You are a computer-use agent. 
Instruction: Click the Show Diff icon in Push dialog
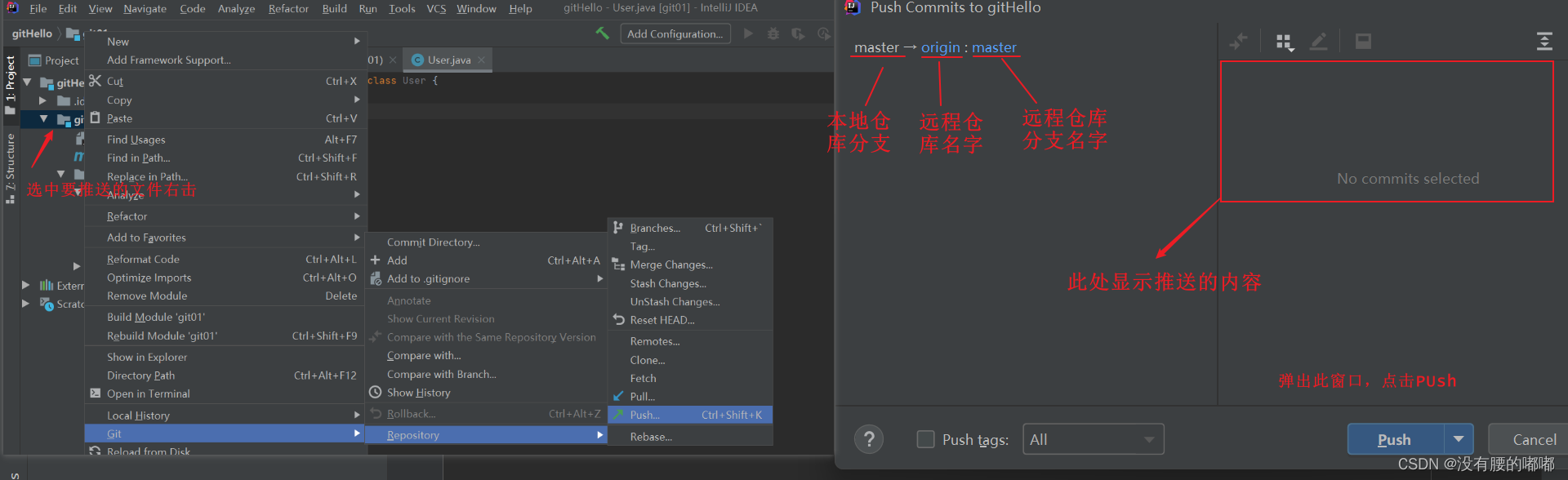coord(1239,41)
